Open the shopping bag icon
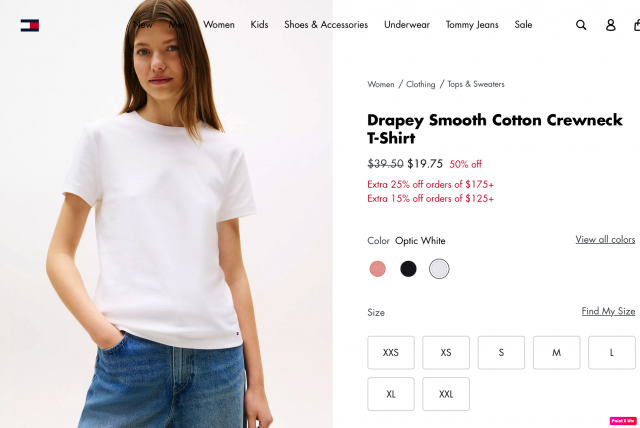The image size is (640, 428). tap(637, 25)
